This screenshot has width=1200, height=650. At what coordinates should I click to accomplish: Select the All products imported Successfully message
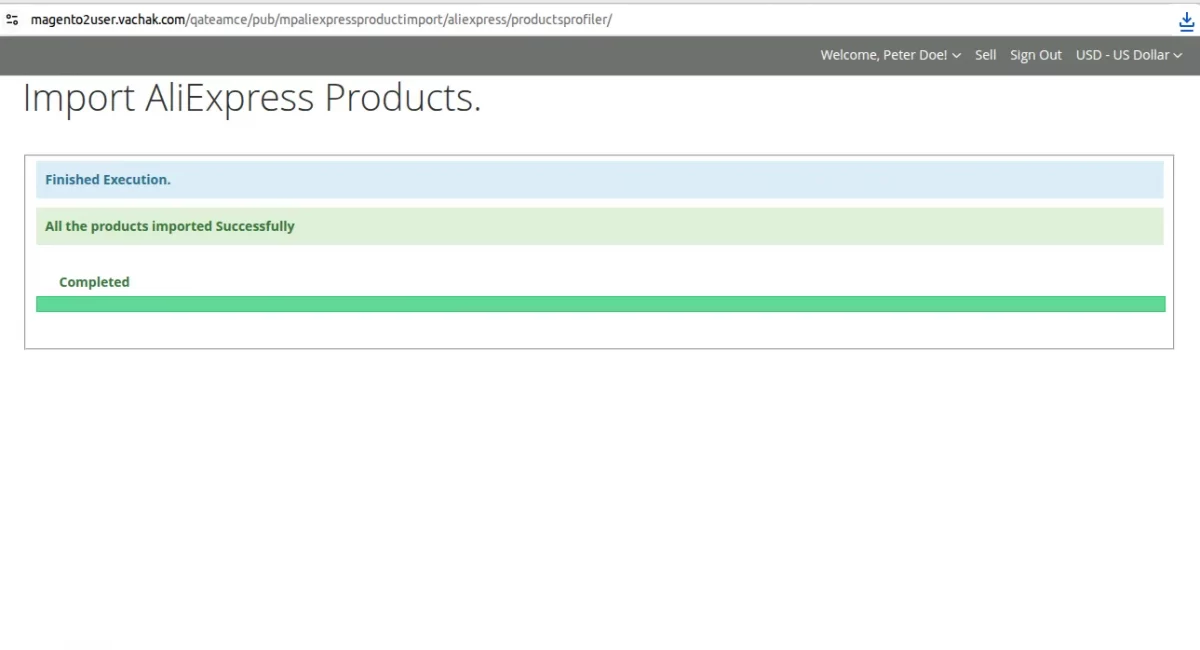pos(600,226)
